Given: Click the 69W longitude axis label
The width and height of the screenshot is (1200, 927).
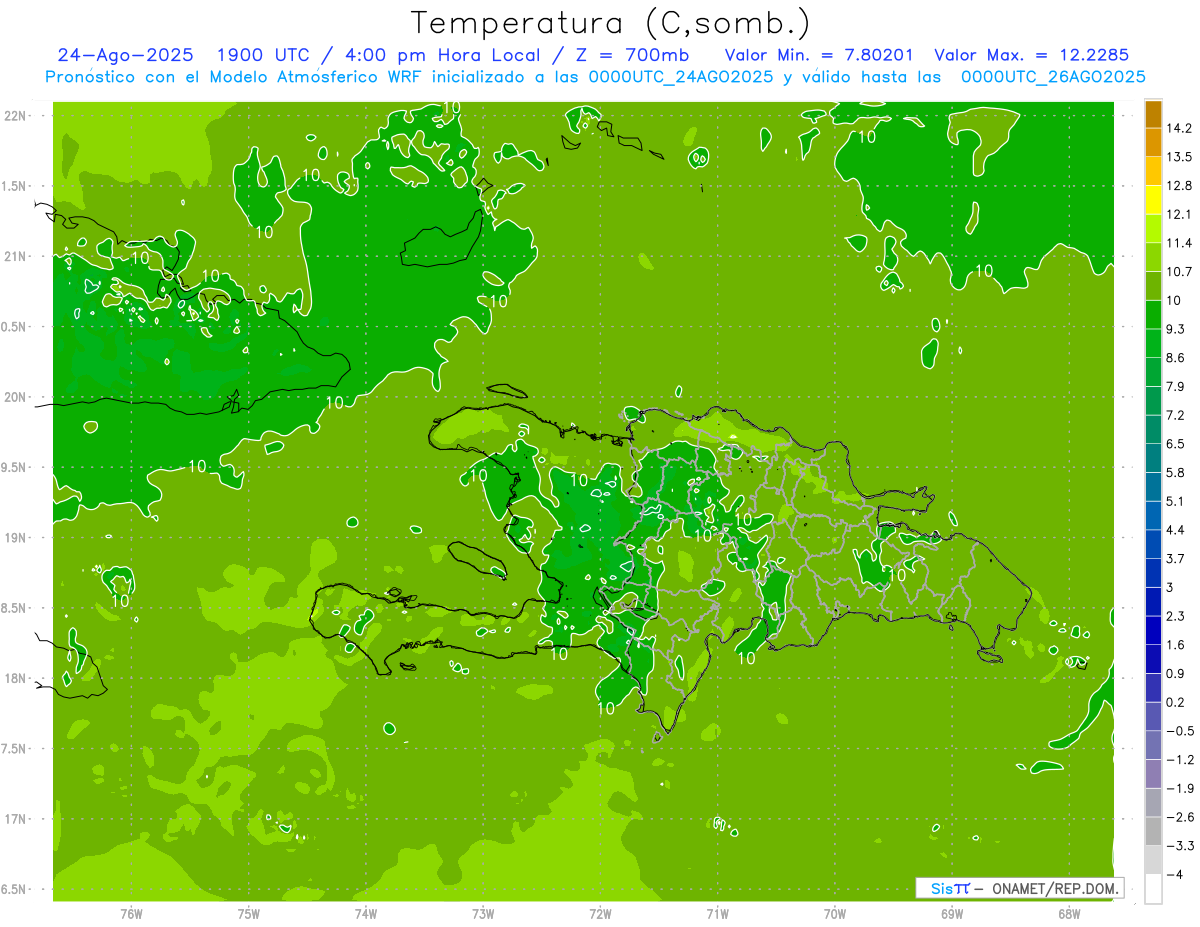Looking at the screenshot, I should (x=952, y=914).
